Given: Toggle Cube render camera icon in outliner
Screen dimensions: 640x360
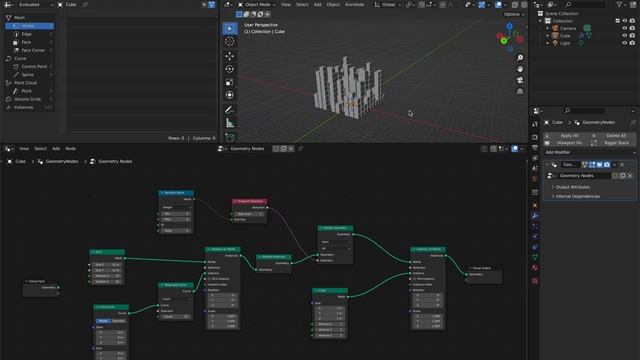Looking at the screenshot, I should pyautogui.click(x=632, y=36).
